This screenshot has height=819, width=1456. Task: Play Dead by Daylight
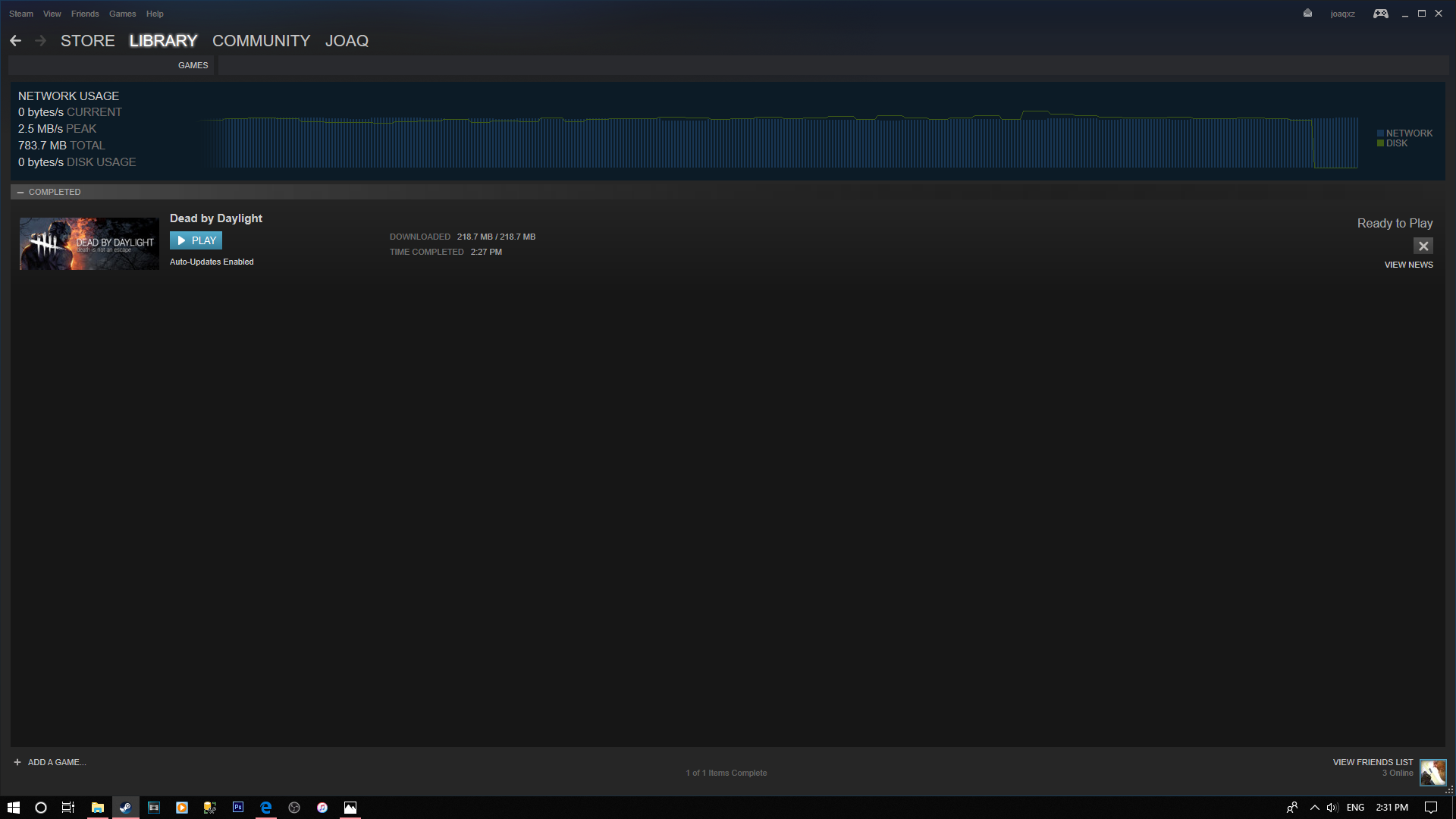[196, 240]
